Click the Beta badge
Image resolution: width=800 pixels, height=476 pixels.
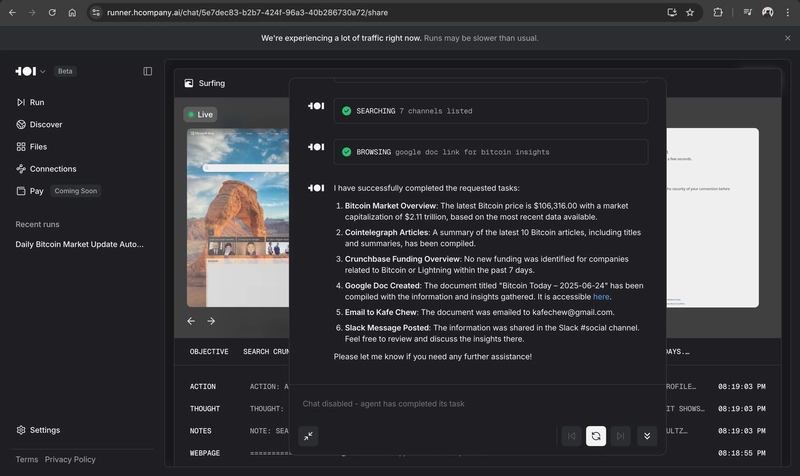(65, 71)
